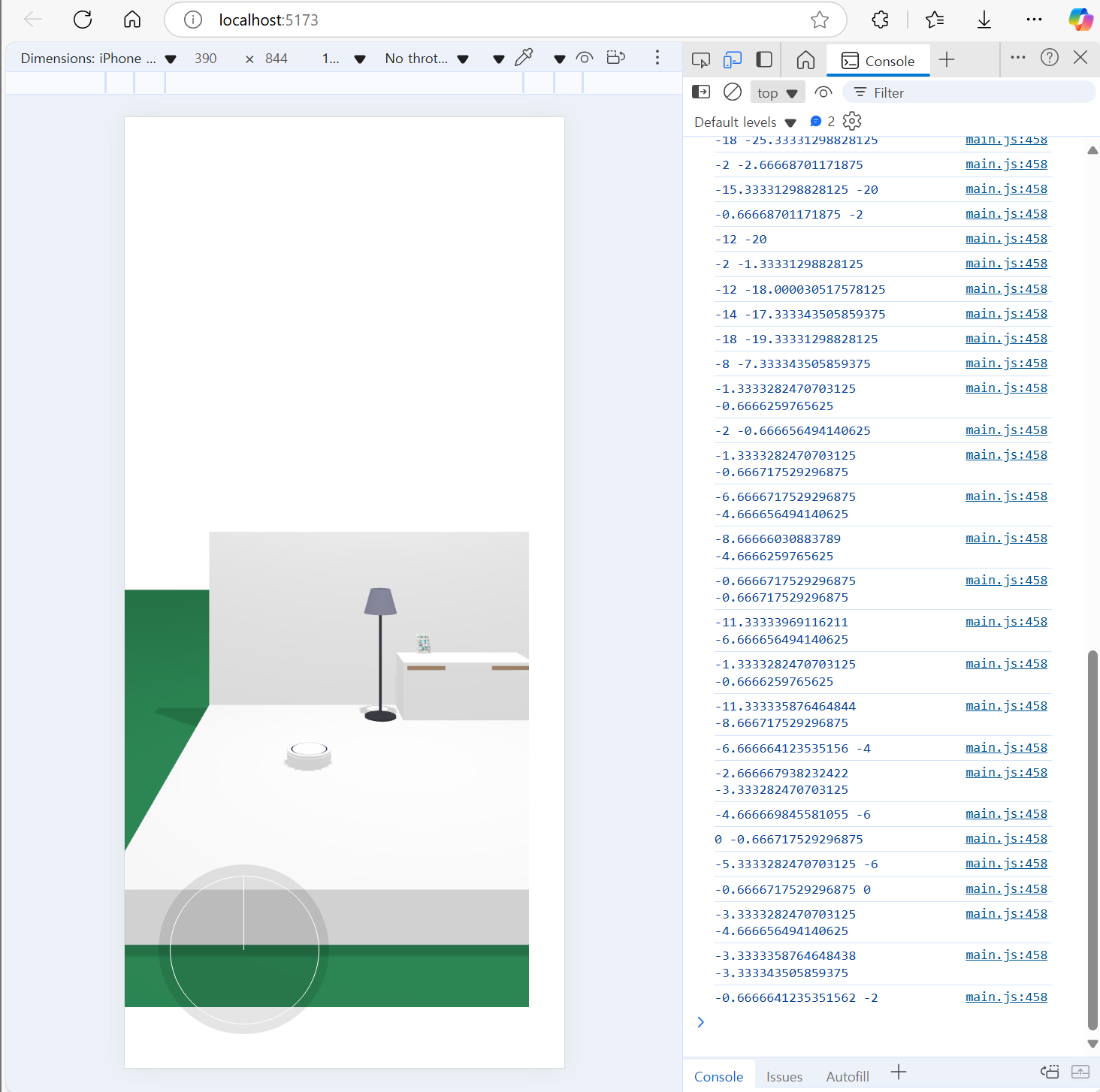Click the console vertical scrollbar thumb
Viewport: 1100px width, 1092px height.
pos(1092,840)
